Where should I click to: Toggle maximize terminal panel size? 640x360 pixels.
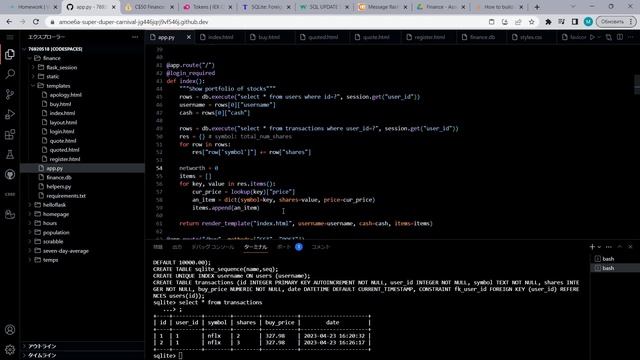[x=620, y=247]
